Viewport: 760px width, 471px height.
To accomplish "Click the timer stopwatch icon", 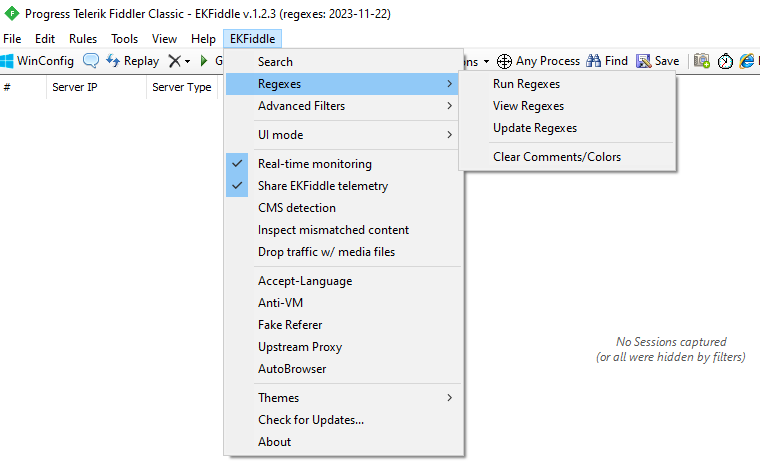I will (x=725, y=61).
